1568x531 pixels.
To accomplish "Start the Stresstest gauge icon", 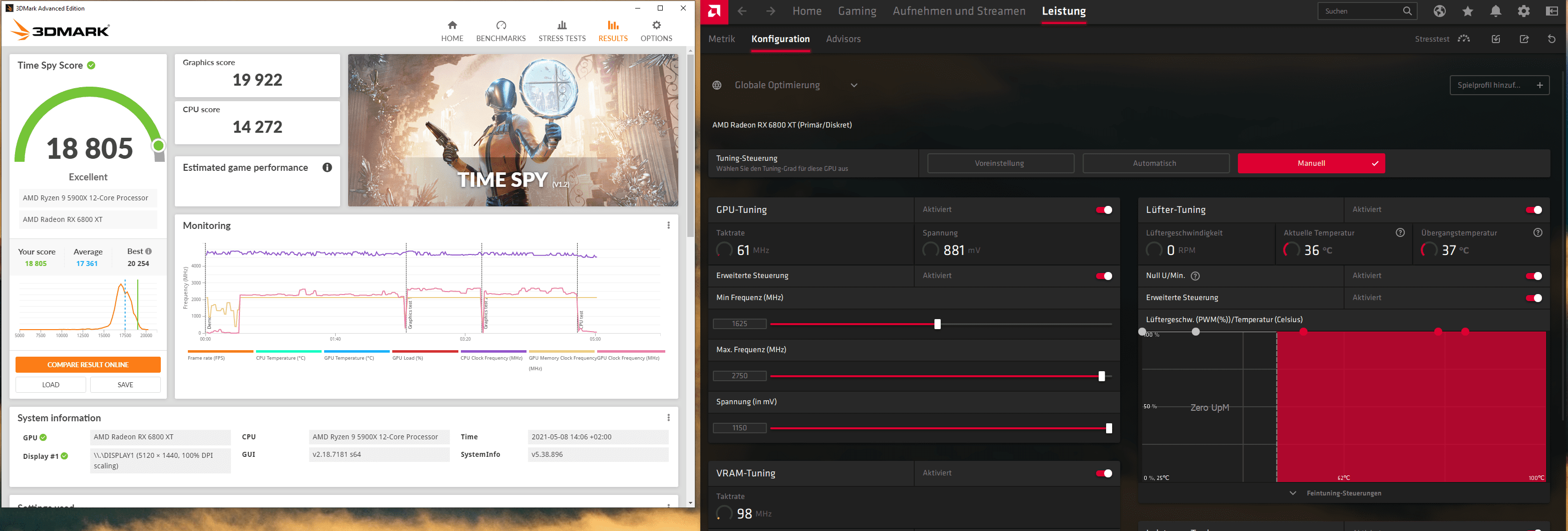I will click(1464, 39).
